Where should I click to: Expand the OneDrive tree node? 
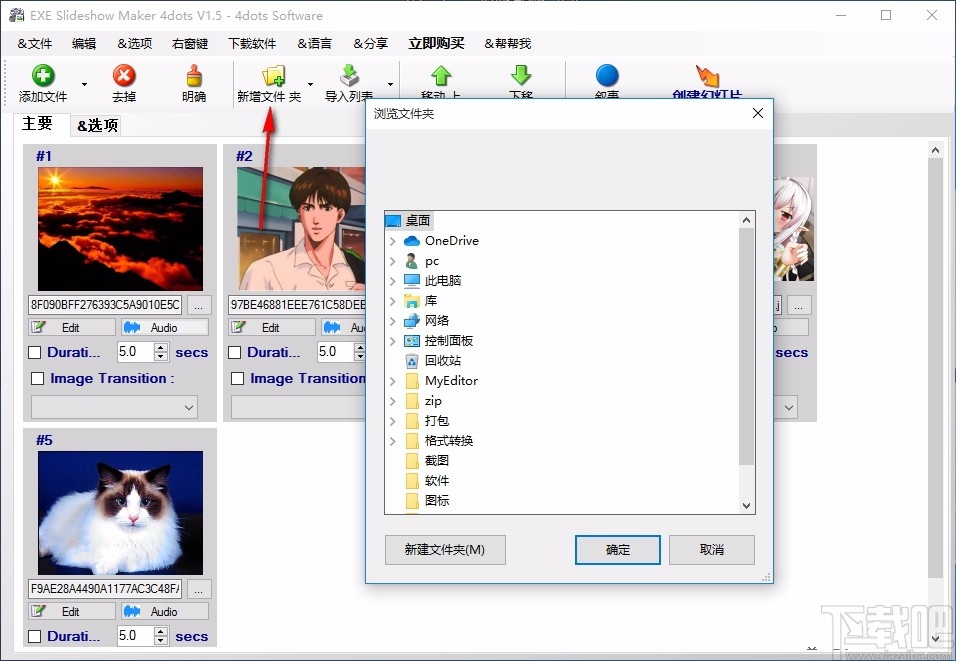click(x=392, y=240)
